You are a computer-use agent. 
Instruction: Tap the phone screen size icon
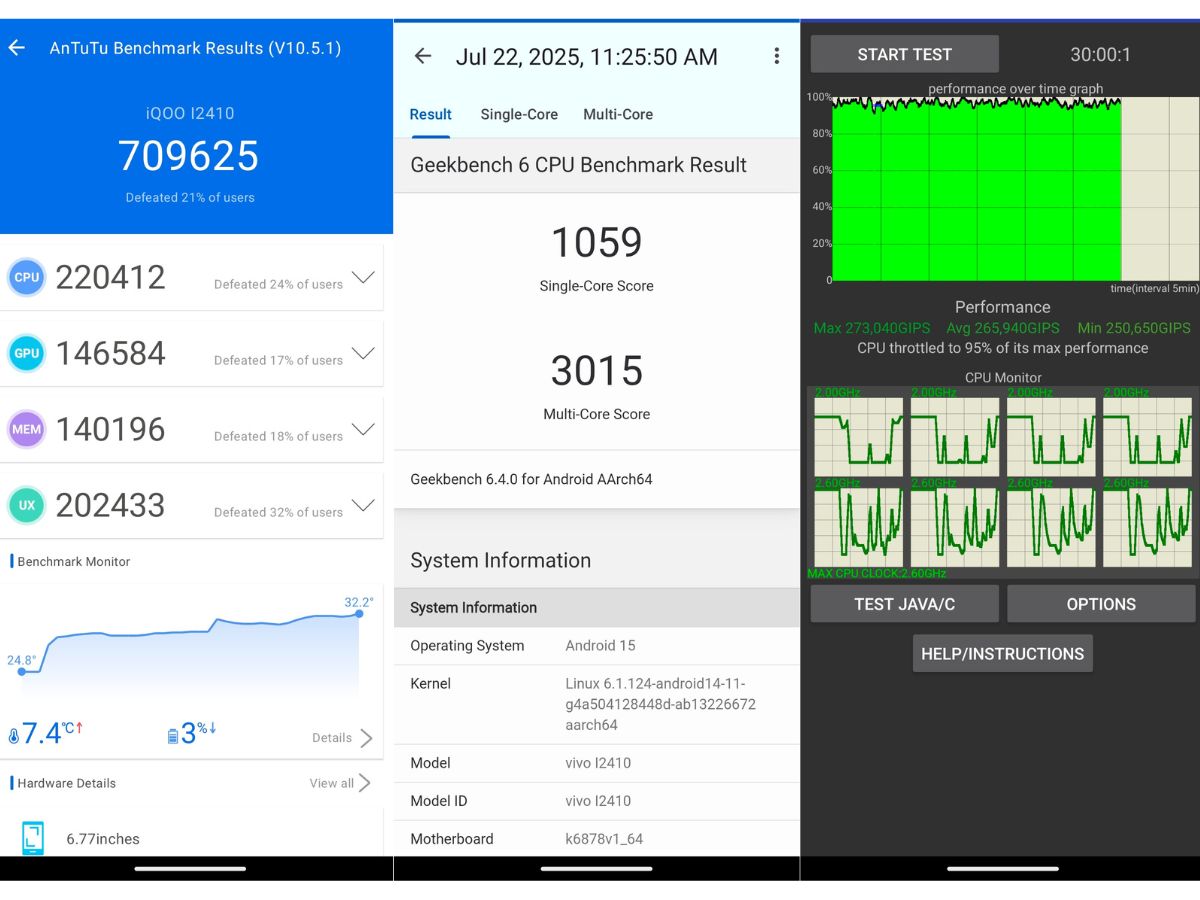coord(32,838)
